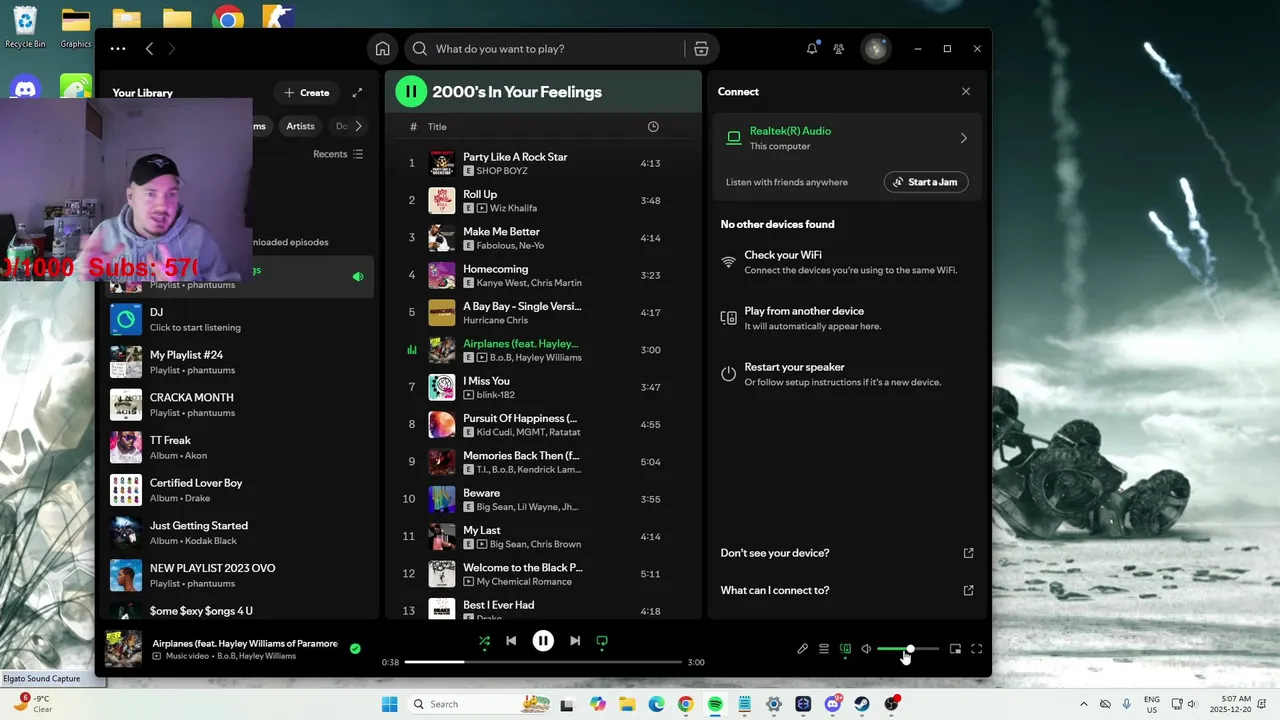Click the Create button in Your Library
Viewport: 1280px width, 720px height.
tap(306, 92)
